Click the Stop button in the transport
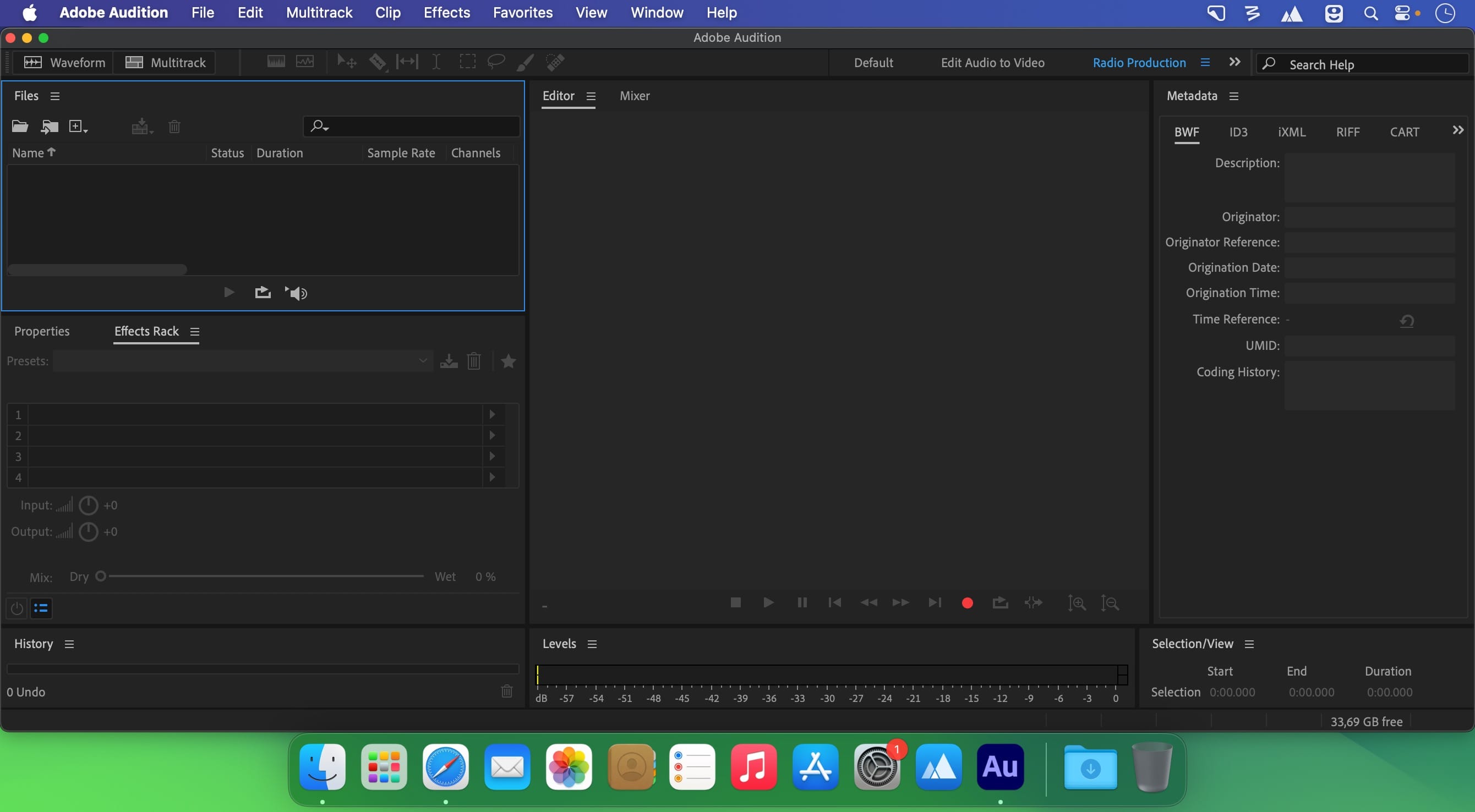 pyautogui.click(x=736, y=602)
